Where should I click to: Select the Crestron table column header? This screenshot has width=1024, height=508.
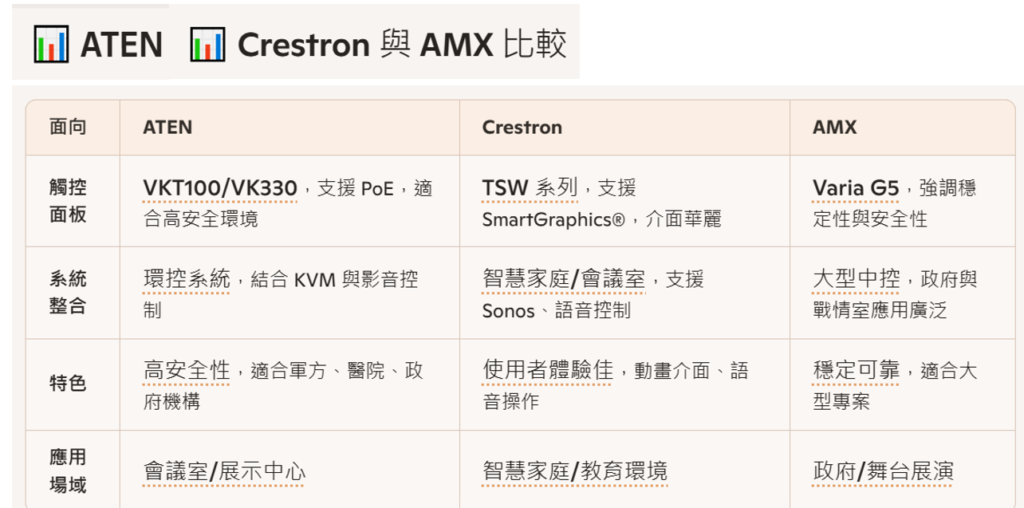pyautogui.click(x=522, y=127)
